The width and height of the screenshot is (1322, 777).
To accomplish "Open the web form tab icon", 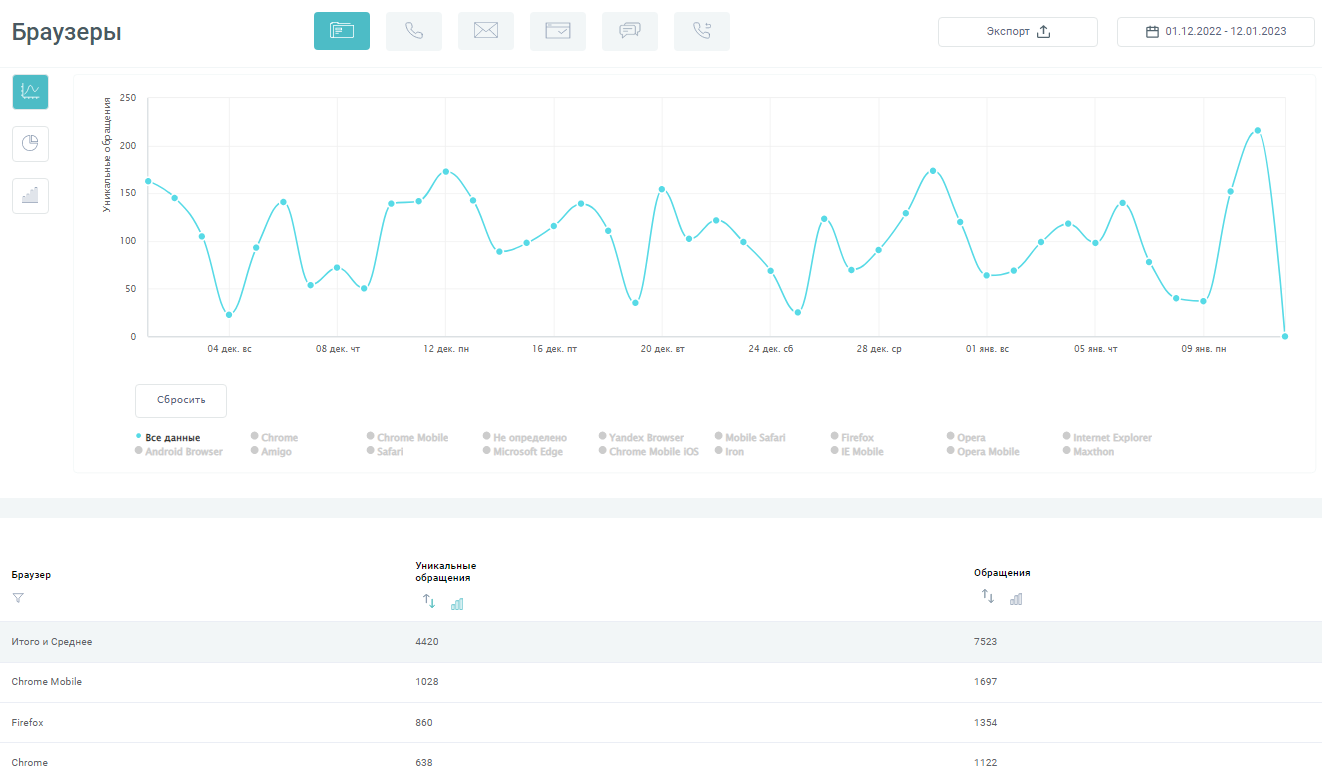I will pos(558,31).
